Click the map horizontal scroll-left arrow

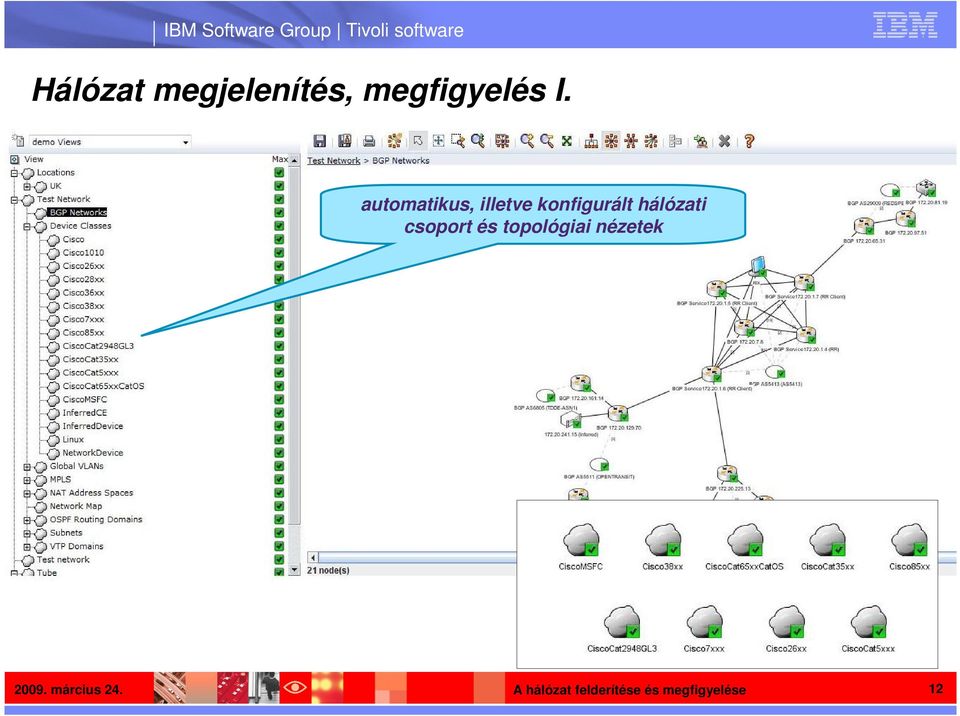tap(313, 557)
